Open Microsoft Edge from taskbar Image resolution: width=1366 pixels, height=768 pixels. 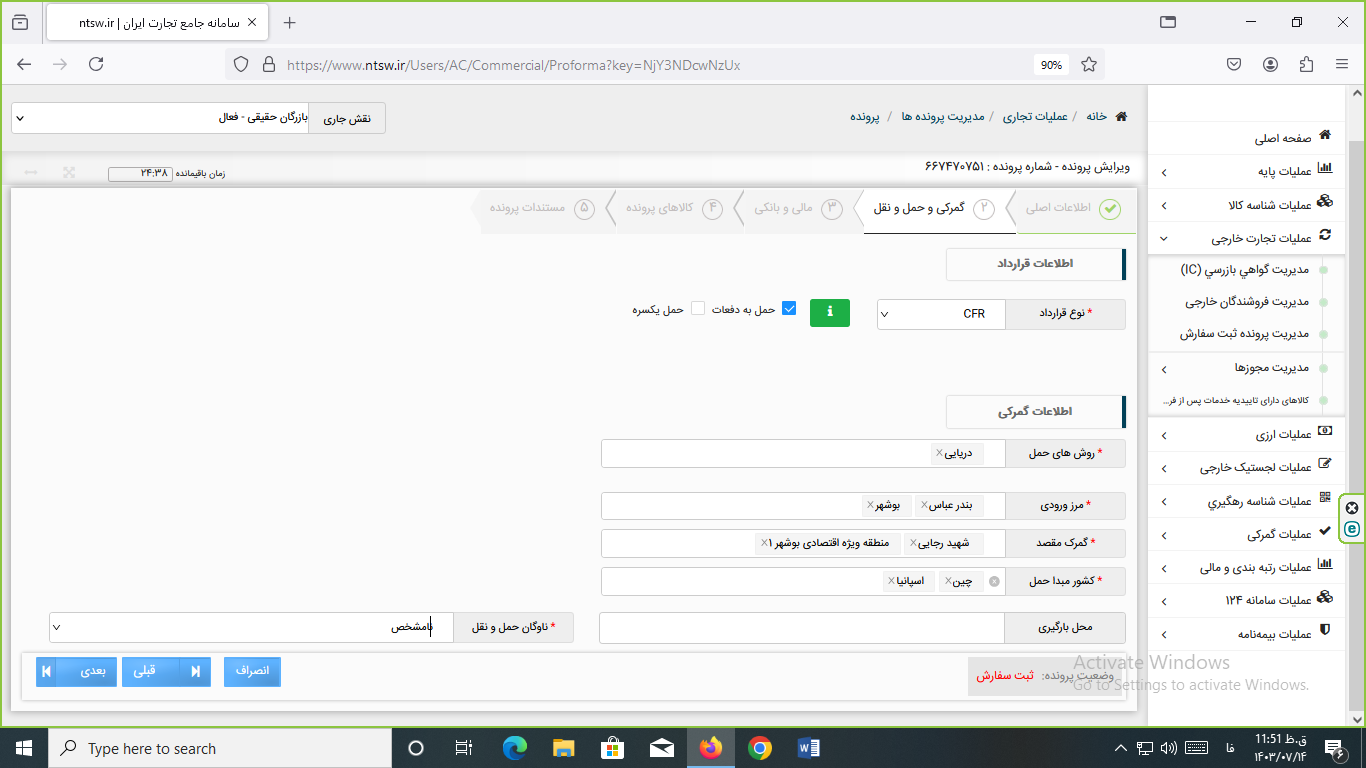pyautogui.click(x=515, y=748)
